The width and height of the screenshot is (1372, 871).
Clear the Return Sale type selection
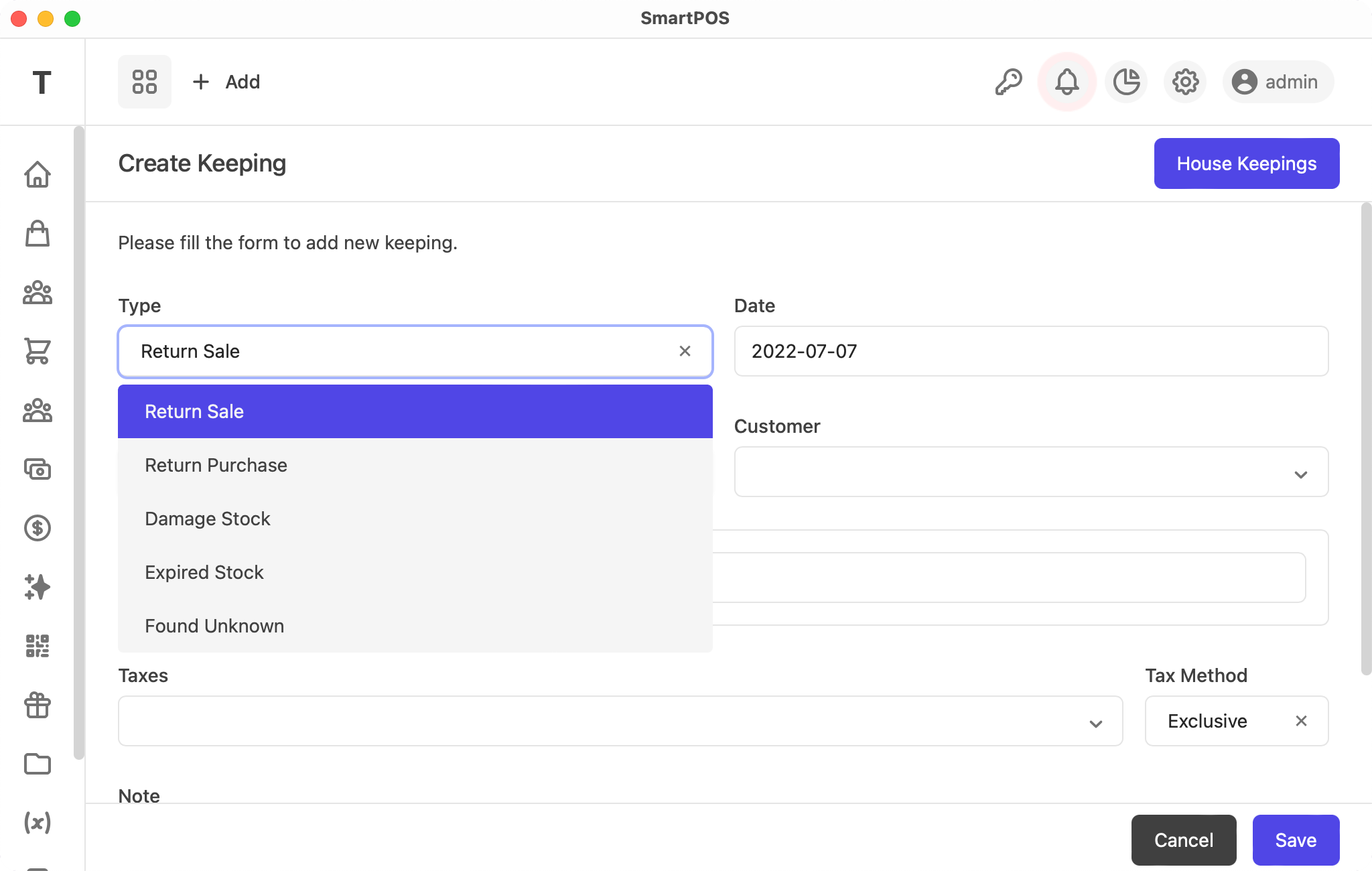click(685, 351)
